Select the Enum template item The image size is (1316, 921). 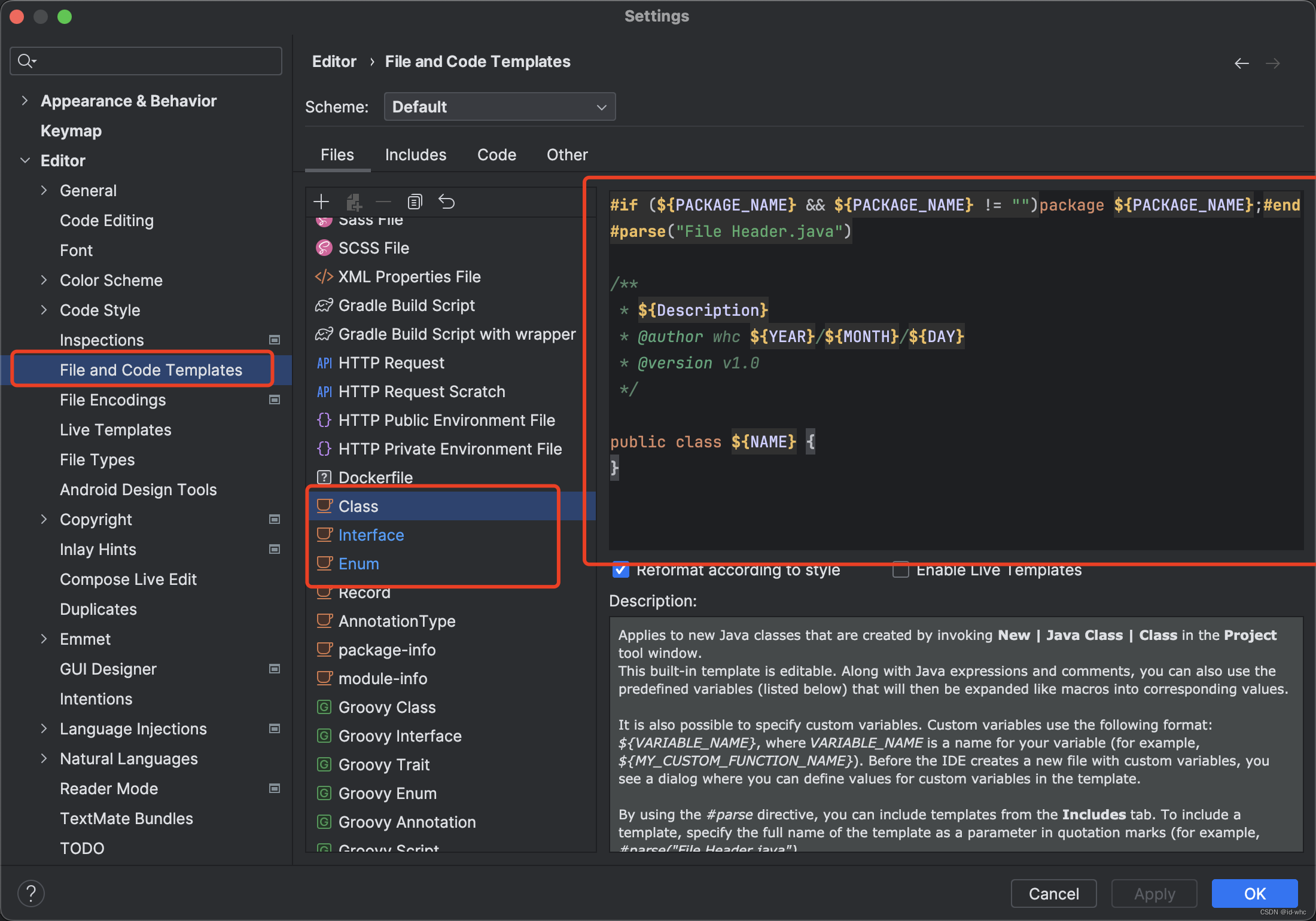357,563
